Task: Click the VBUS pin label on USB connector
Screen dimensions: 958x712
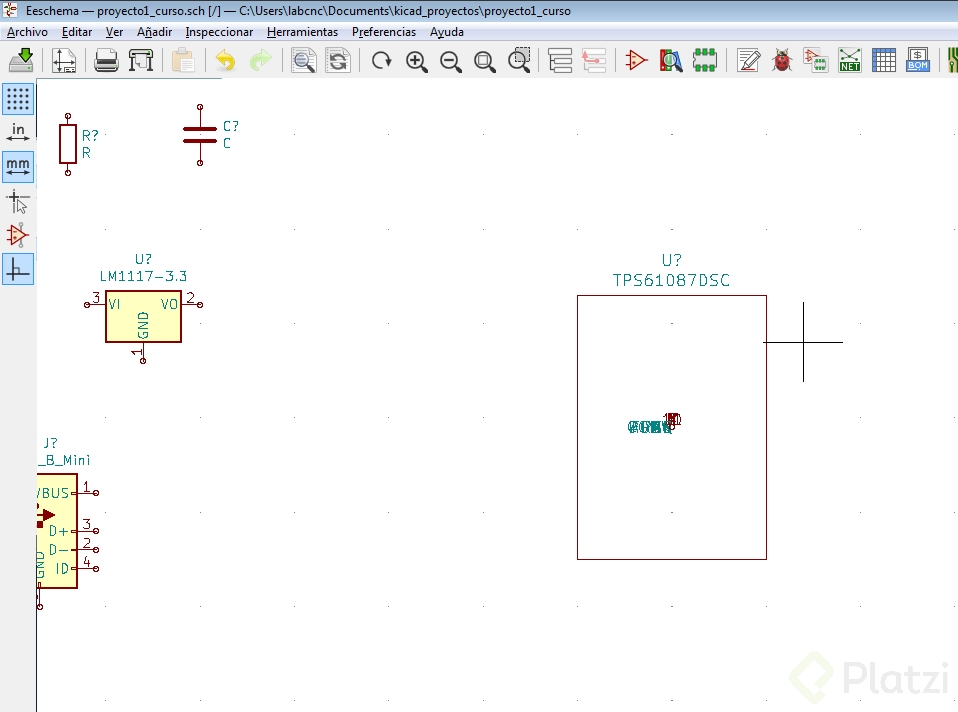Action: pos(53,493)
